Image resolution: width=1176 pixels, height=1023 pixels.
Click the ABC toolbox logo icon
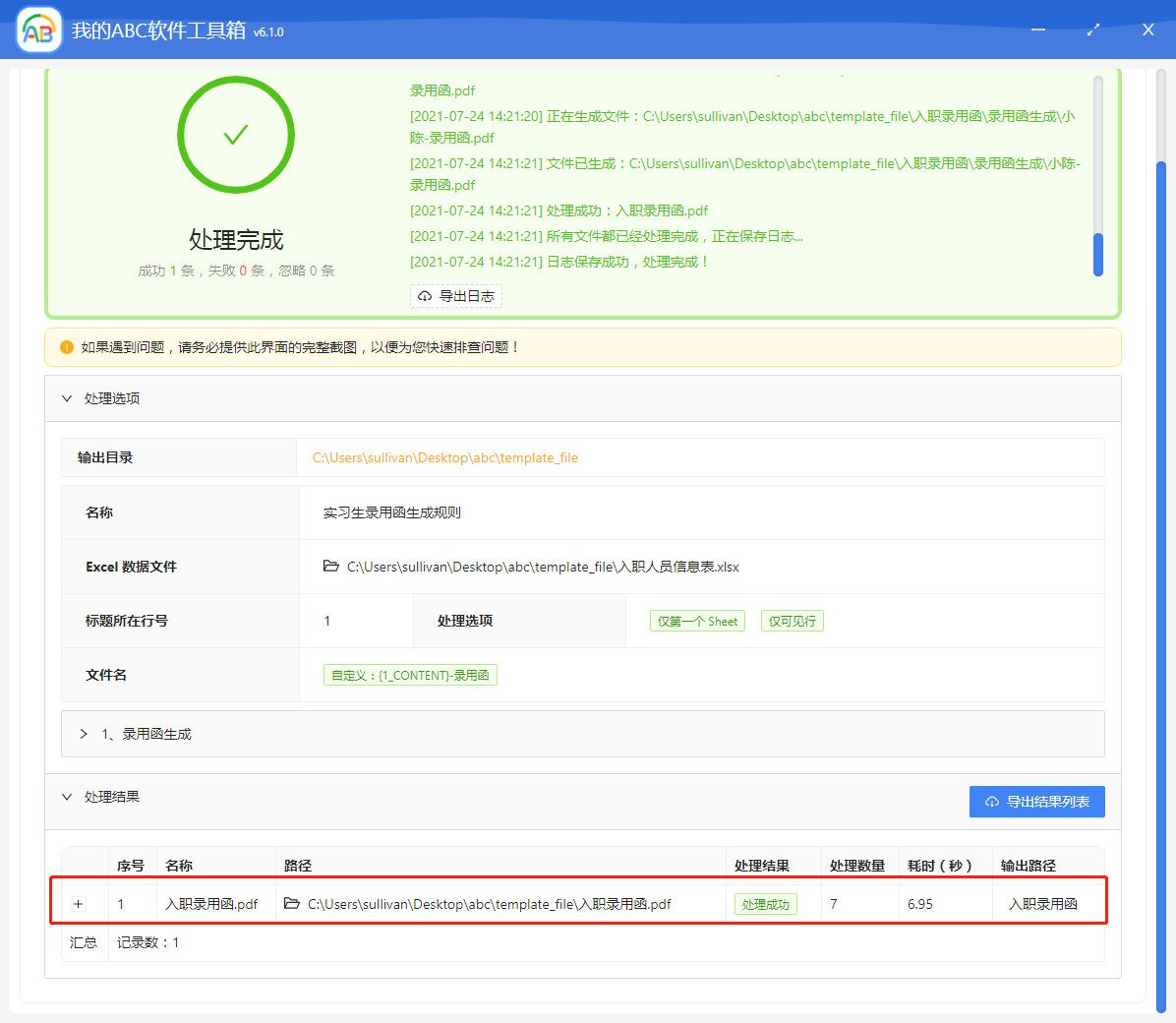tap(37, 30)
